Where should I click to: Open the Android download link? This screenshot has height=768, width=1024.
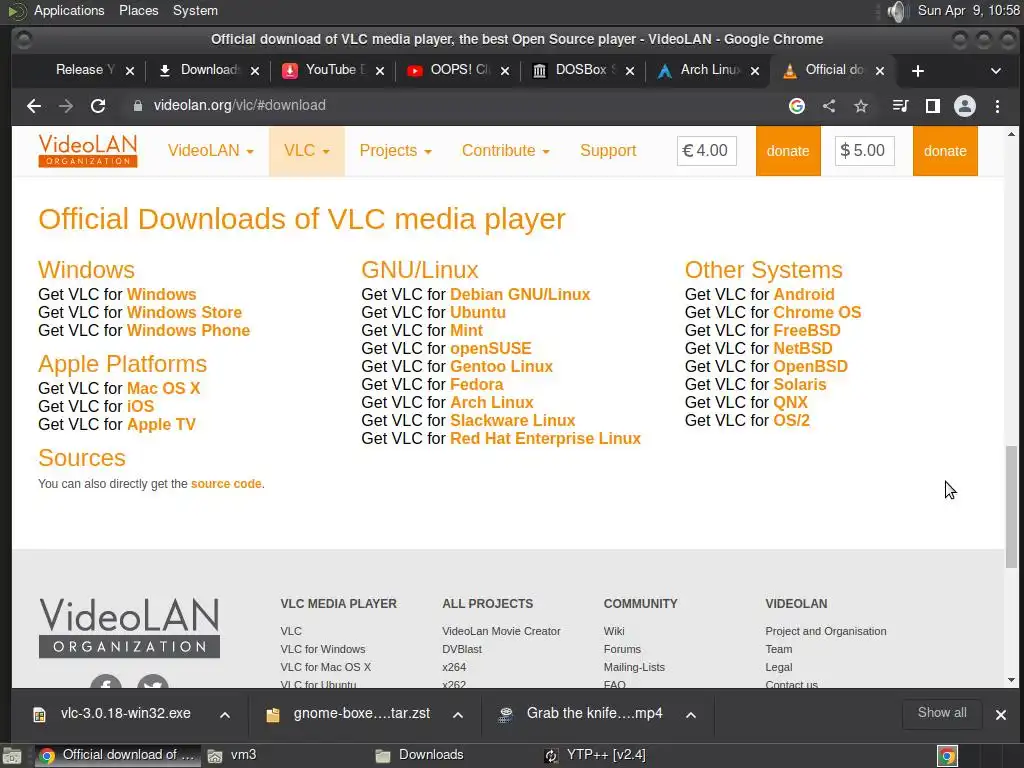pyautogui.click(x=804, y=295)
